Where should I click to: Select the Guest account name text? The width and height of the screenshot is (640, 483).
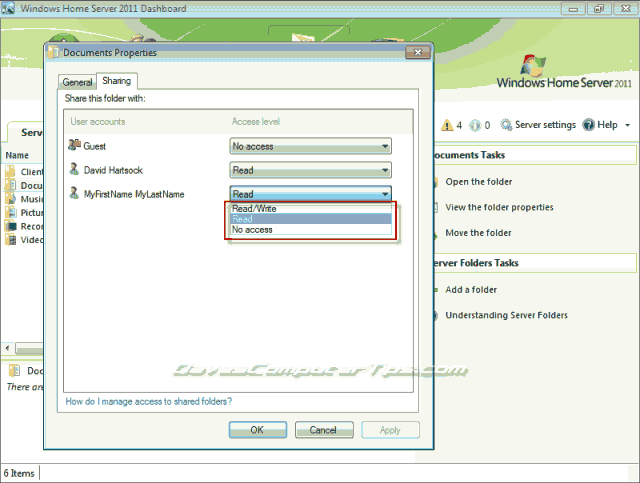95,146
